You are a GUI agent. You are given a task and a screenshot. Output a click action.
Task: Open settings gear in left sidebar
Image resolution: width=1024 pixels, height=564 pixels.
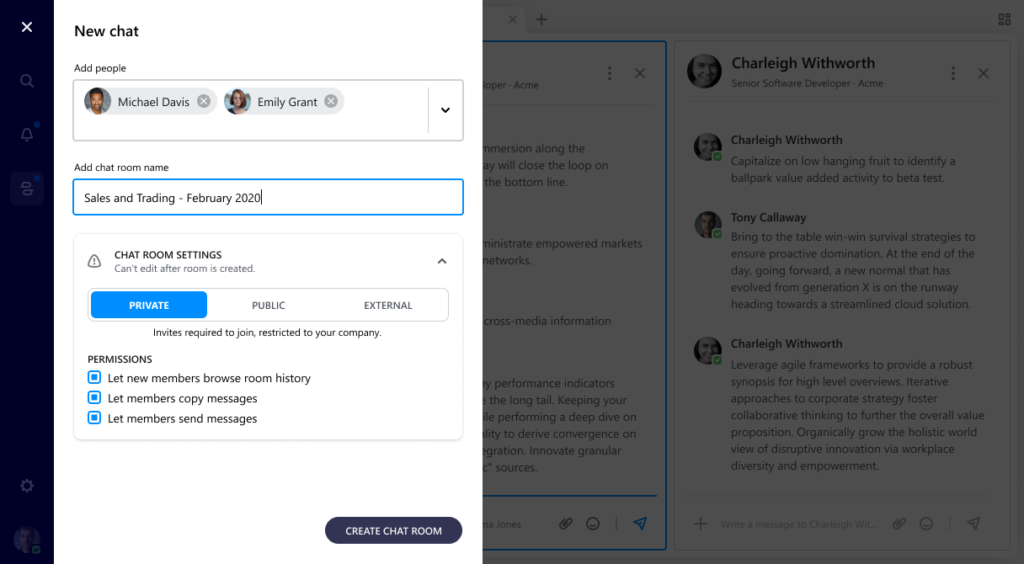point(27,486)
